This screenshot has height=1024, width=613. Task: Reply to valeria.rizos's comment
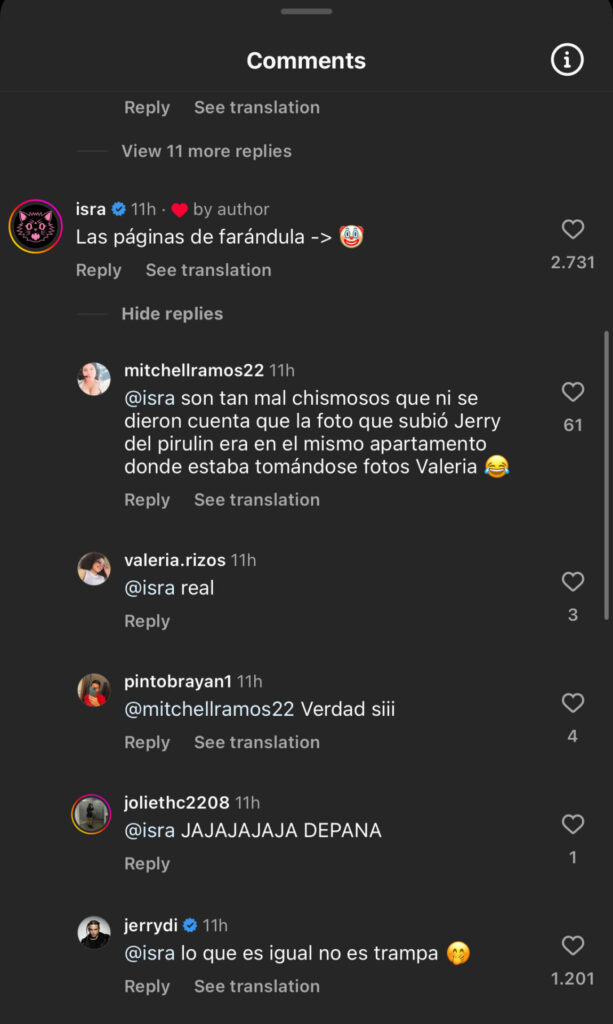pyautogui.click(x=147, y=621)
